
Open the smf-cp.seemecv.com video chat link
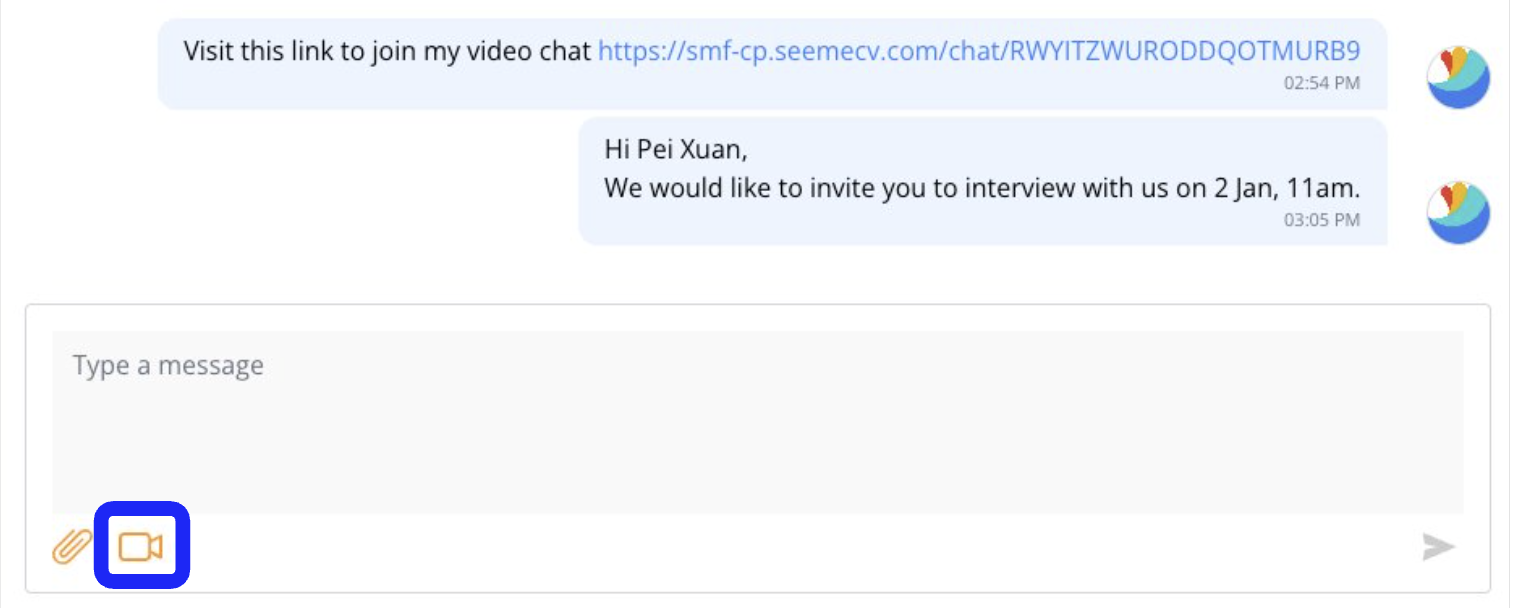point(978,51)
